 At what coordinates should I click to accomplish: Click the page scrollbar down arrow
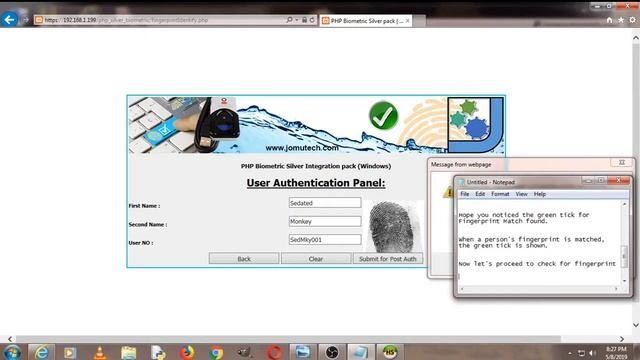pos(636,325)
